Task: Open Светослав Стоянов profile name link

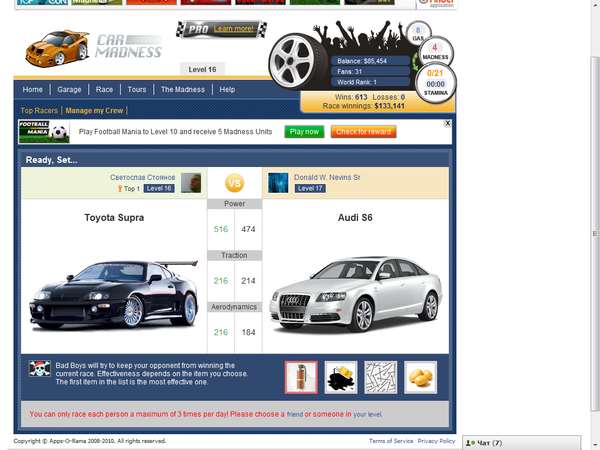Action: coord(143,177)
